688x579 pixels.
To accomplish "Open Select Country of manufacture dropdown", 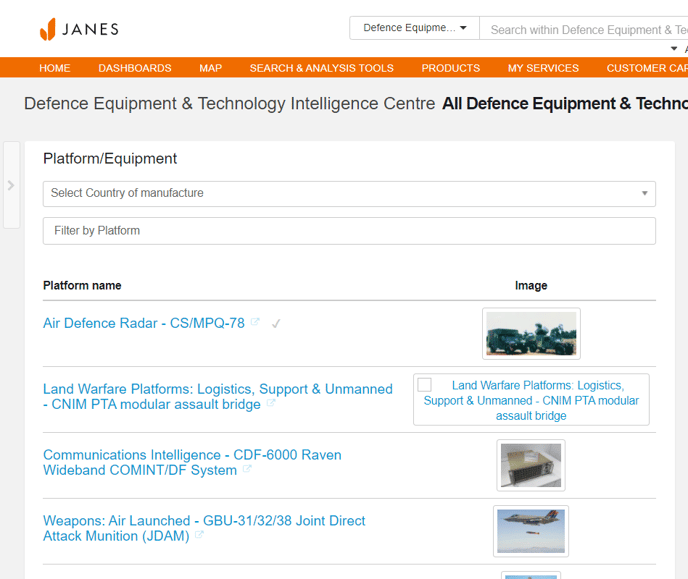I will point(349,193).
